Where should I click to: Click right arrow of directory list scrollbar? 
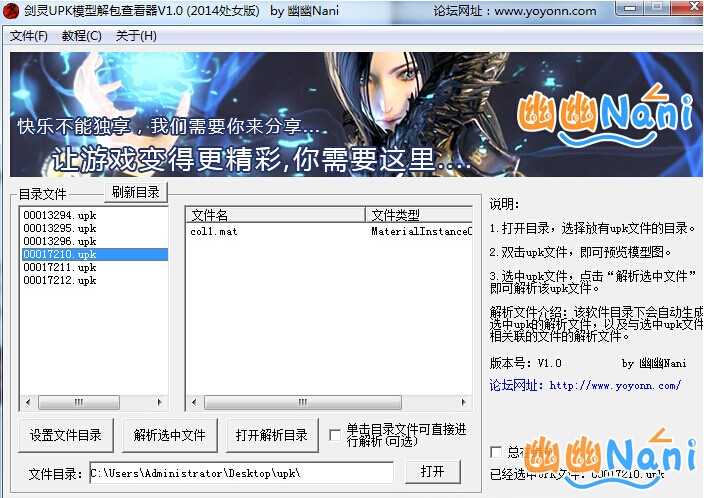pos(159,402)
